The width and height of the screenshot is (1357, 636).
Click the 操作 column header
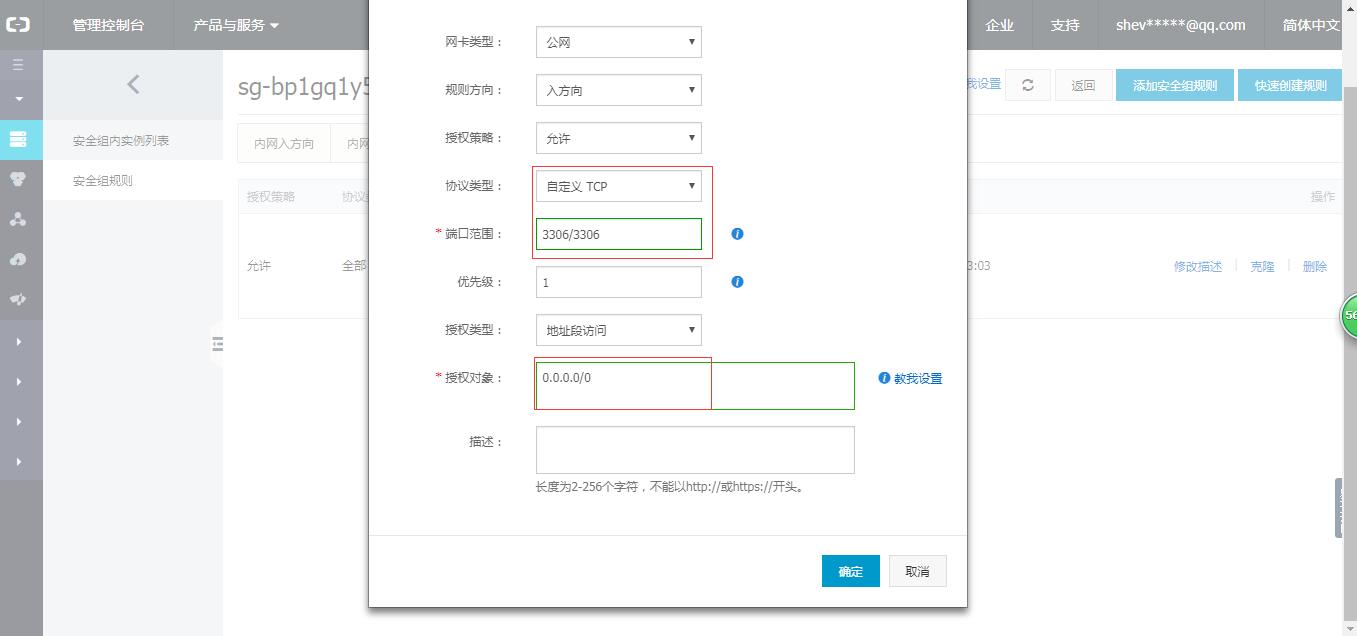(1323, 197)
